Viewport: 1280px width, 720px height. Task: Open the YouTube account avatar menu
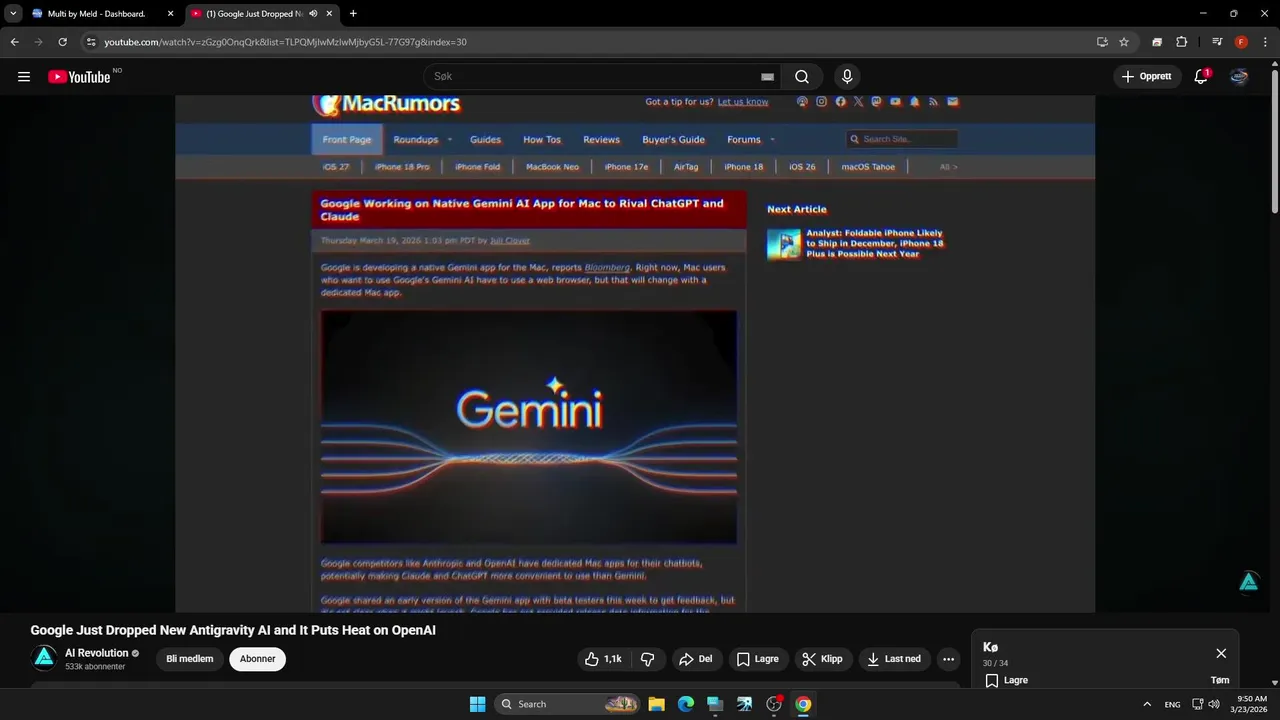pos(1239,77)
